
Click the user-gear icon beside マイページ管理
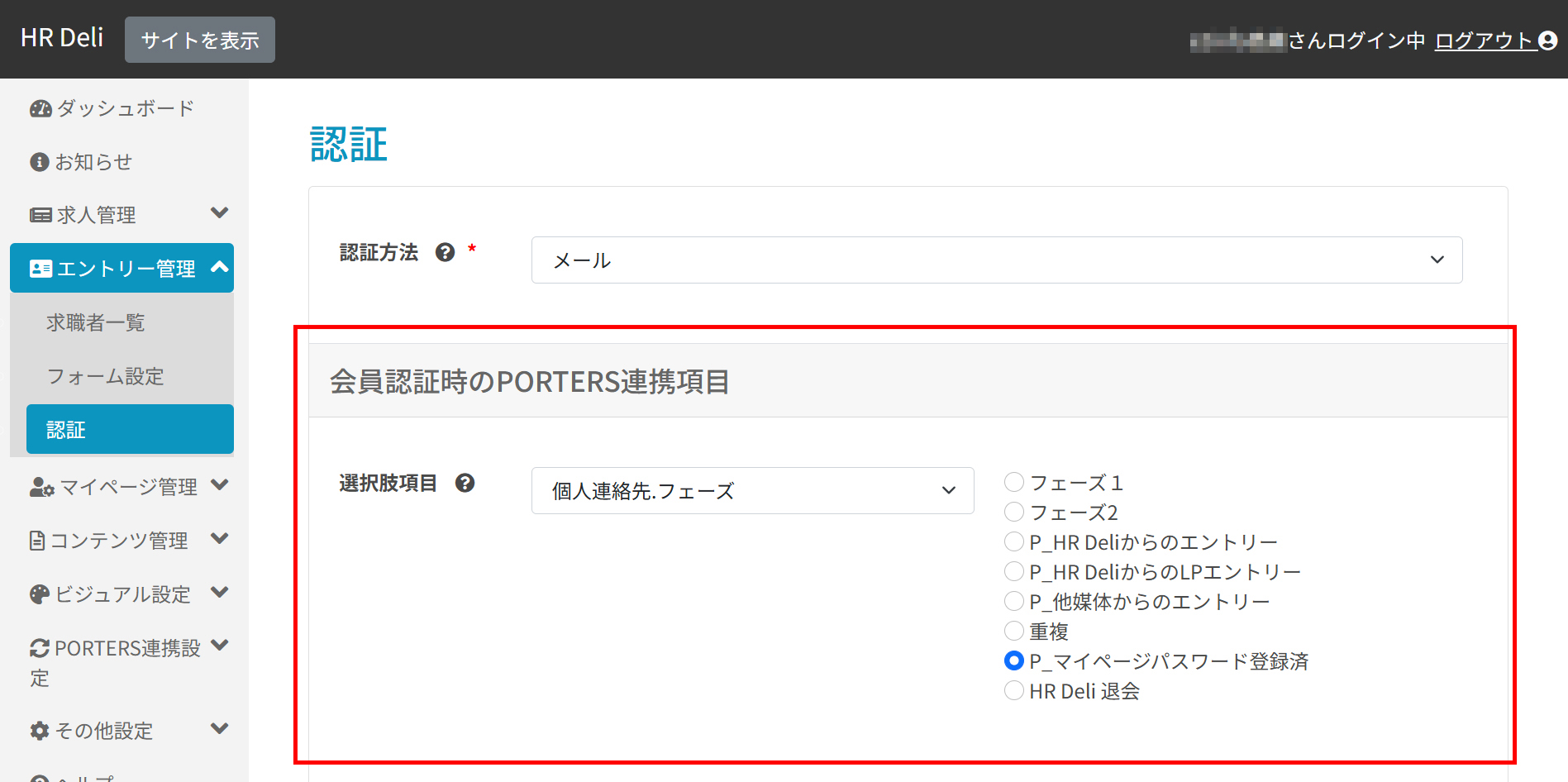42,487
